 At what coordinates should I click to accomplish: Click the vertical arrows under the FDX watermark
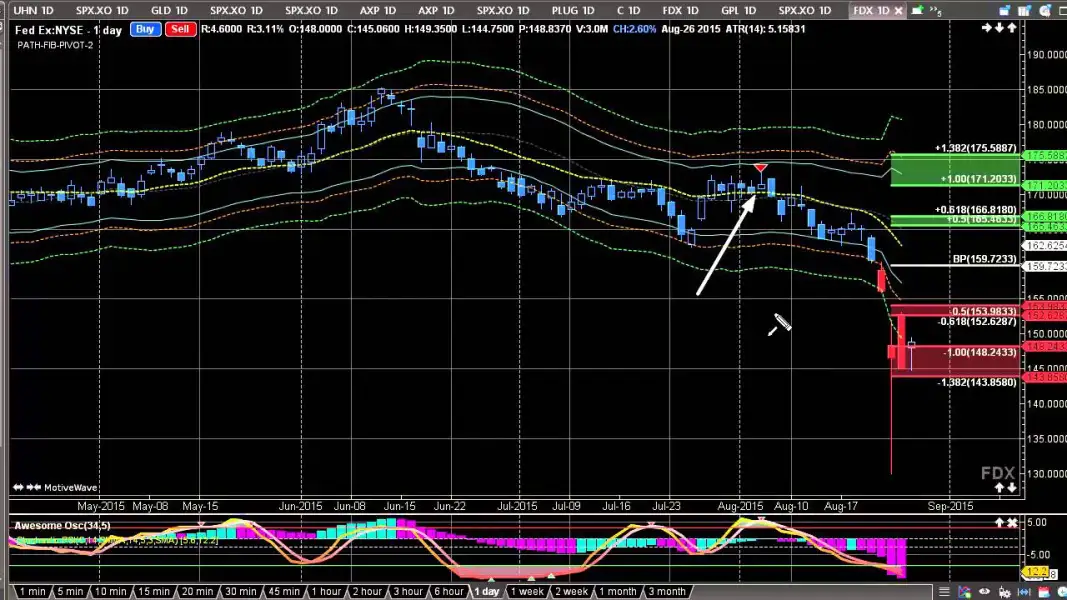(1005, 488)
